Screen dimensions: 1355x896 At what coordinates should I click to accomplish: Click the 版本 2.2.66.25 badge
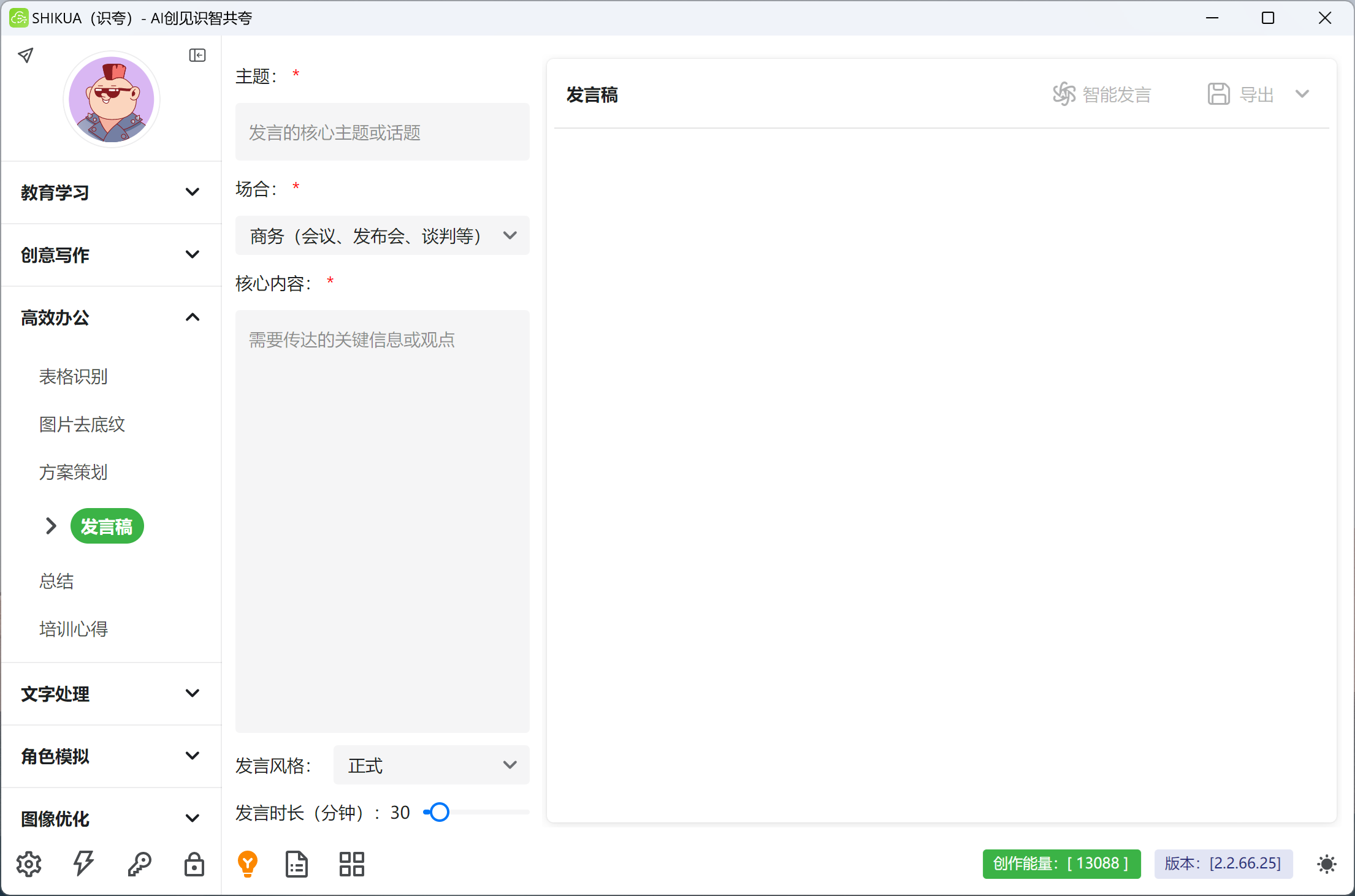point(1224,864)
